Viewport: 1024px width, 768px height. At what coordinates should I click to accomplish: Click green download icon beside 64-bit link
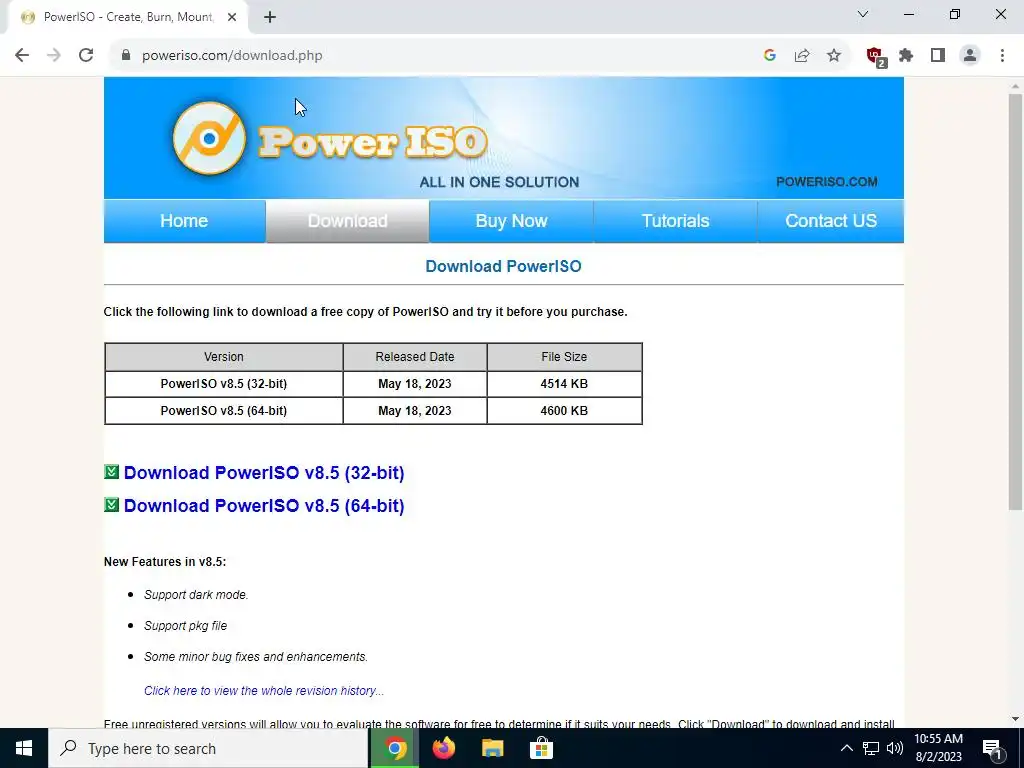(112, 504)
